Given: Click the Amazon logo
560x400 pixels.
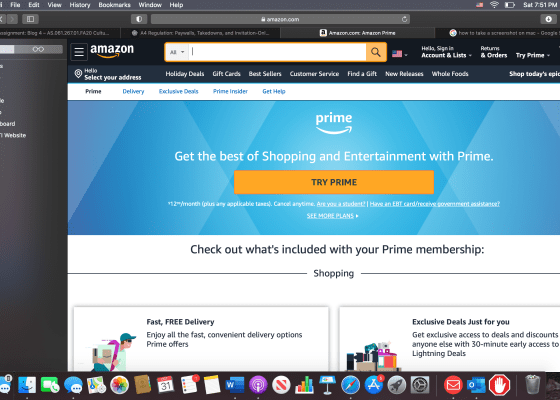Looking at the screenshot, I should click(112, 51).
